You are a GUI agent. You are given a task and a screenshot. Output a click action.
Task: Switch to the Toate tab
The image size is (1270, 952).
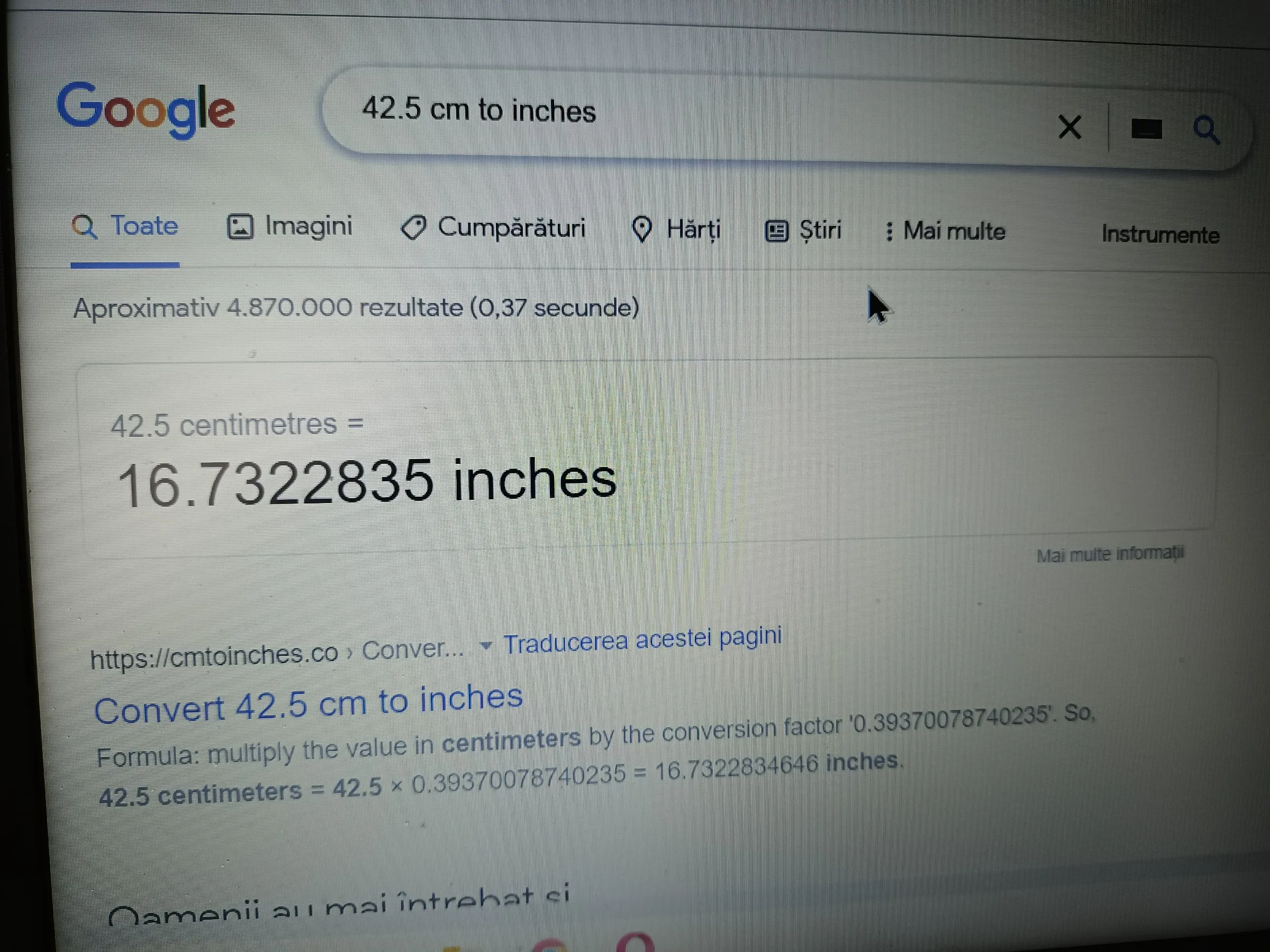125,227
